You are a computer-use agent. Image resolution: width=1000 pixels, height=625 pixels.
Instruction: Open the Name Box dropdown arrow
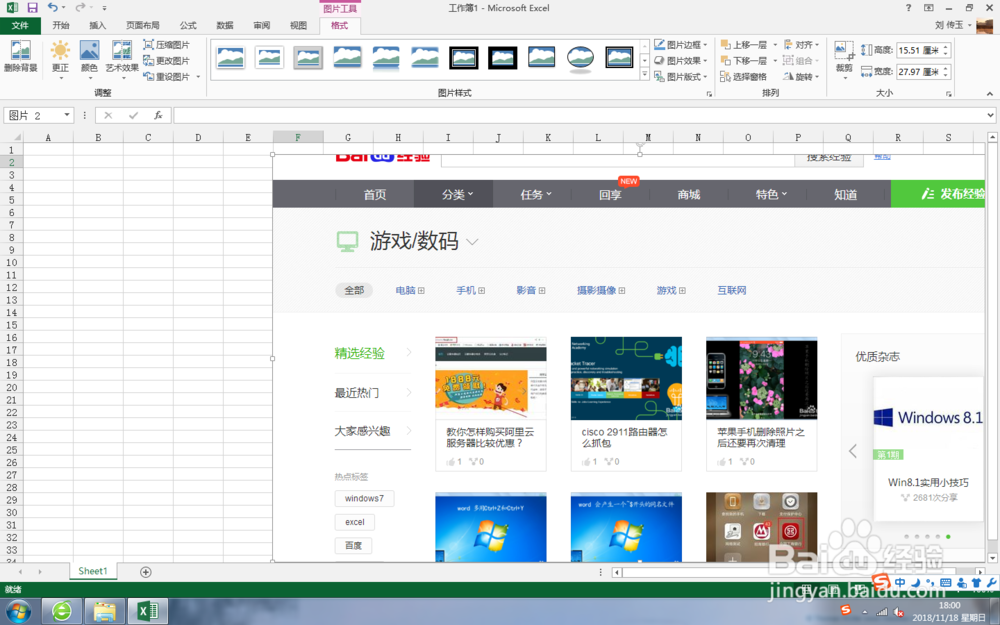coord(67,115)
